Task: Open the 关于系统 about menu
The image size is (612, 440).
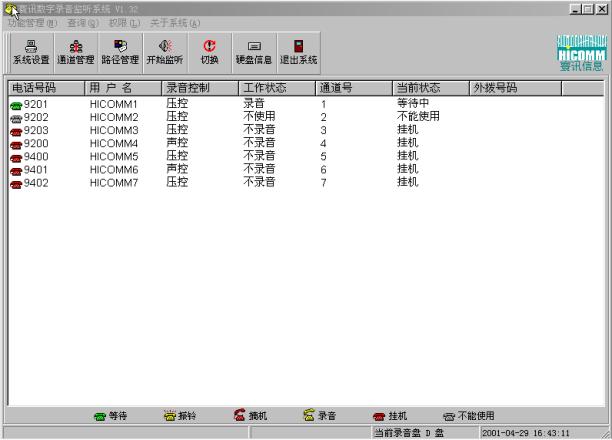Action: [175, 22]
